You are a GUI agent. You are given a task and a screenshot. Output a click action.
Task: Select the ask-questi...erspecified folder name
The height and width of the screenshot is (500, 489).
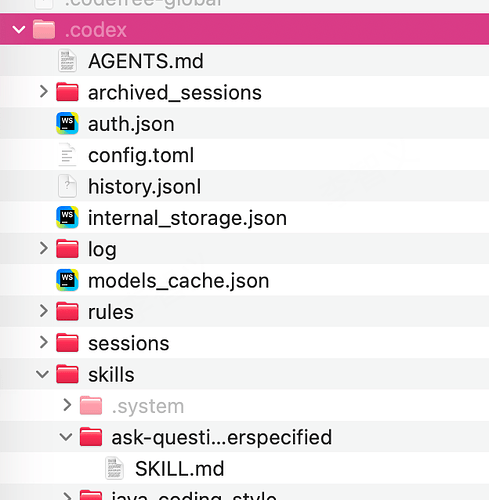(222, 437)
